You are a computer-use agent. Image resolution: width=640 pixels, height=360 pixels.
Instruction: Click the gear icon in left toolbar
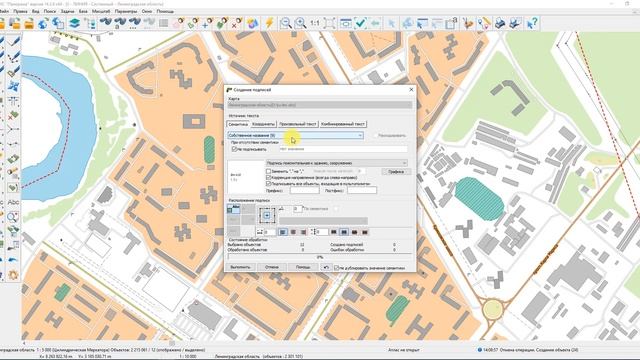tap(13, 275)
